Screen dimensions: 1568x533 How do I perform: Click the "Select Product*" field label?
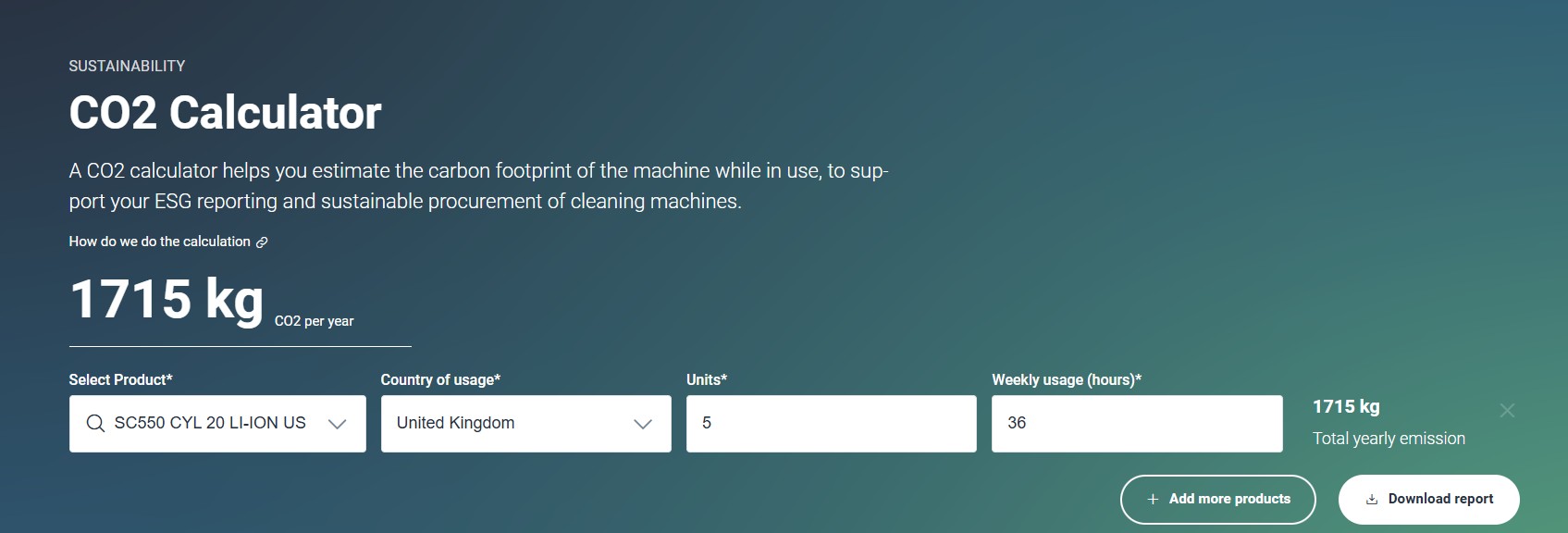click(120, 379)
